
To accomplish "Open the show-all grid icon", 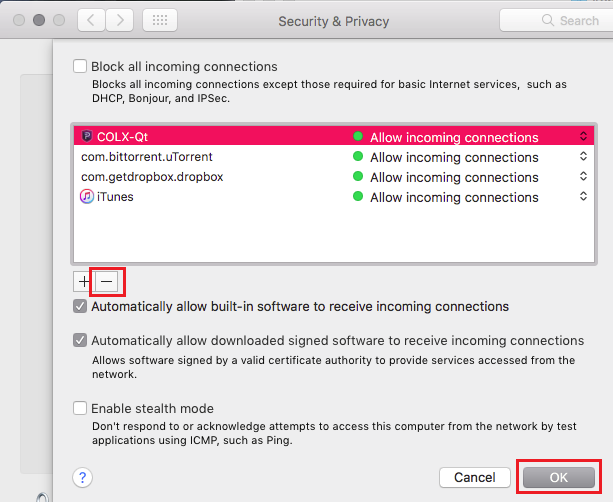I will click(160, 20).
